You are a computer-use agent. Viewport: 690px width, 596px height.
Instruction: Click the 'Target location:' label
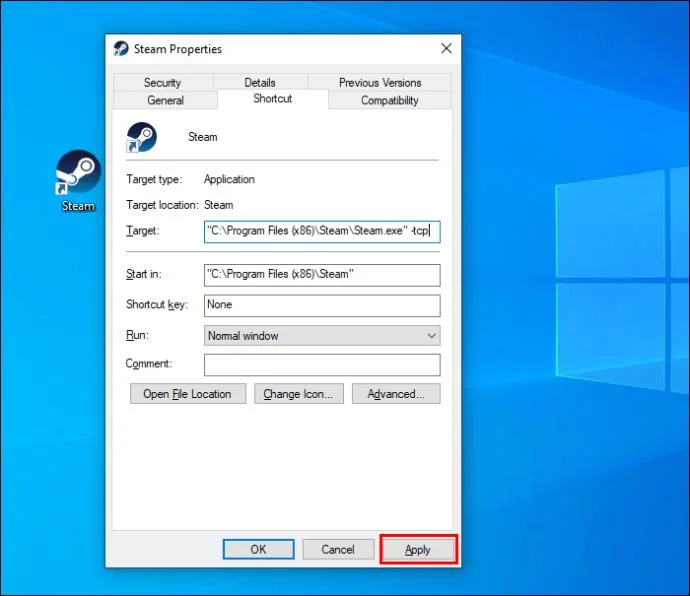coord(162,205)
